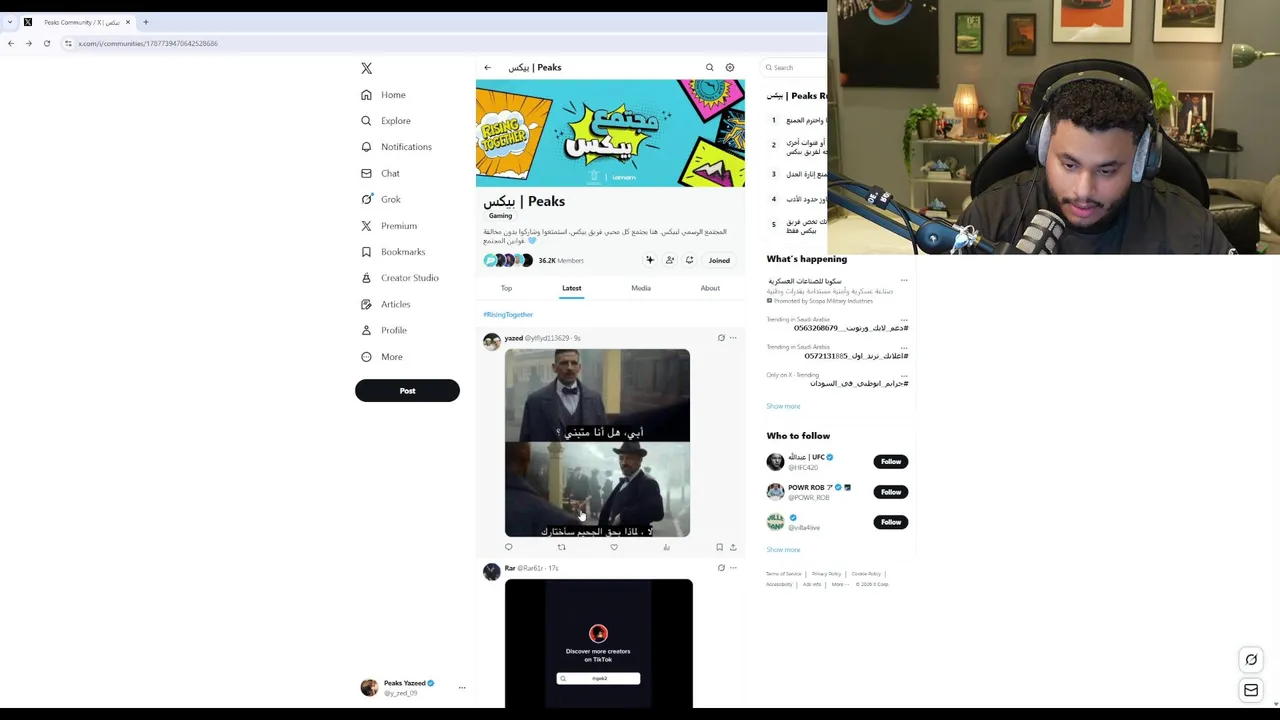Viewport: 1280px width, 720px height.
Task: Switch to the About tab
Action: pyautogui.click(x=710, y=288)
